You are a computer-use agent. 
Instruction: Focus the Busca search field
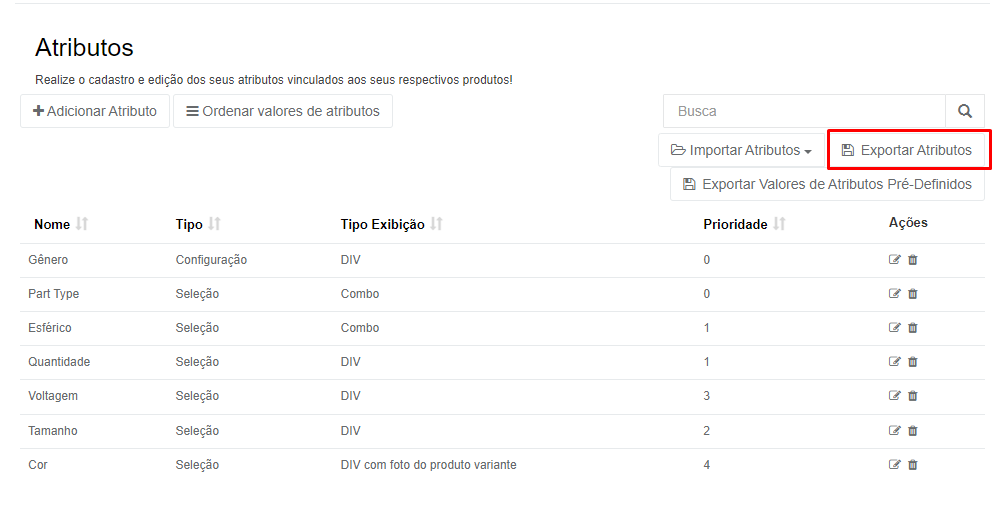805,111
